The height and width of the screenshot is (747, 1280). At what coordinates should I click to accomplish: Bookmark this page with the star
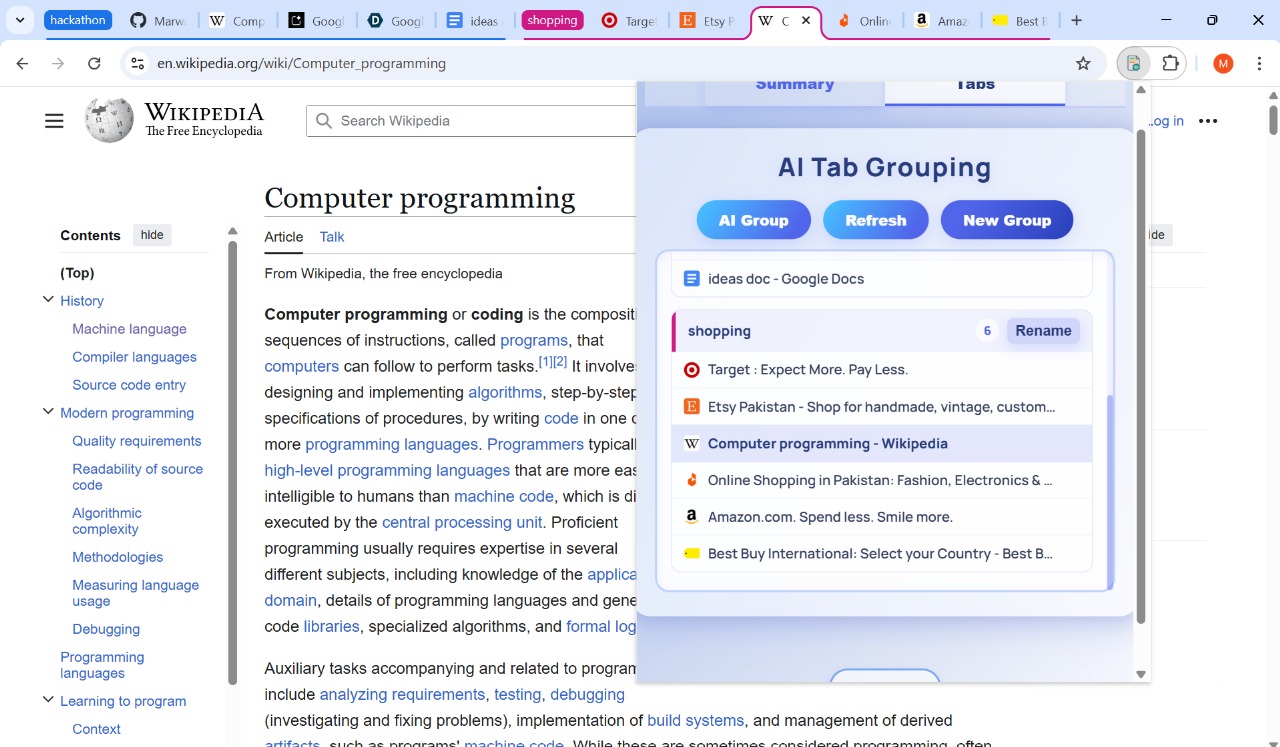coord(1083,63)
